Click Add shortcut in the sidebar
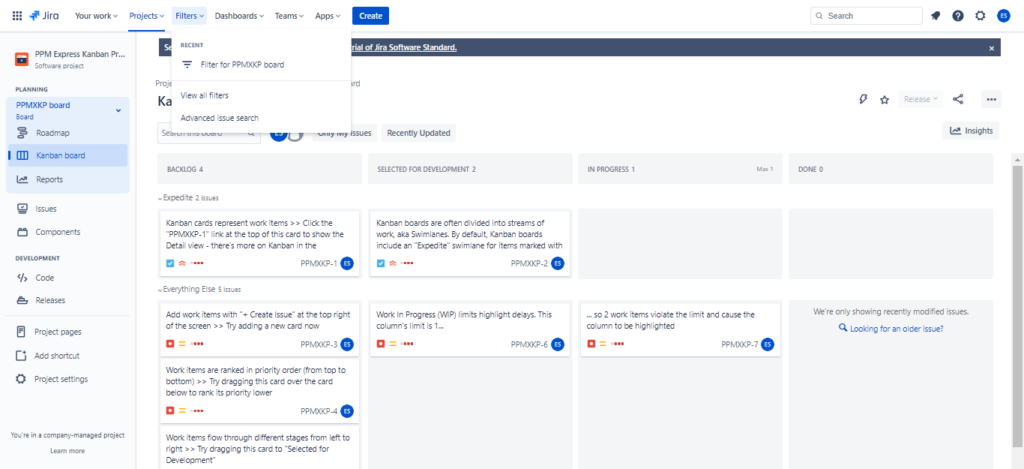Image resolution: width=1024 pixels, height=469 pixels. coord(68,356)
